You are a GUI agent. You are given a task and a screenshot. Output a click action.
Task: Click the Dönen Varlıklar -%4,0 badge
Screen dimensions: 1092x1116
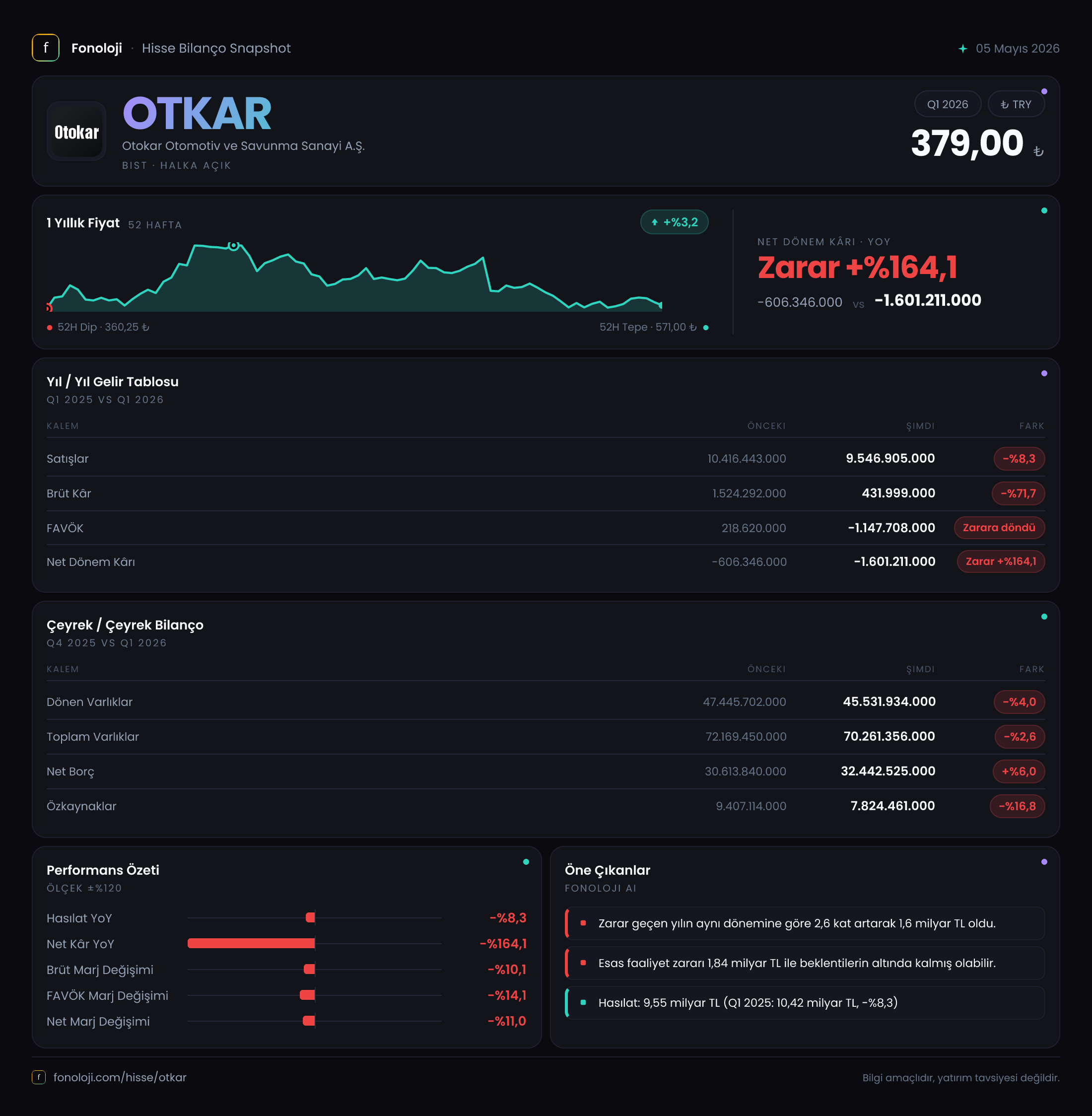point(1019,702)
